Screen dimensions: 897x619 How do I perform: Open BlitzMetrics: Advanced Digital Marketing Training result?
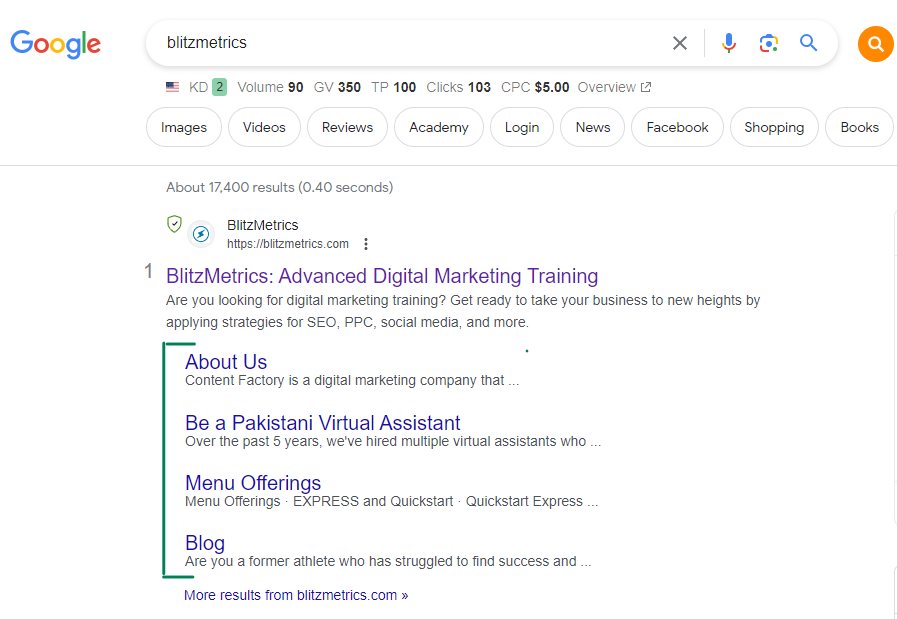tap(382, 276)
